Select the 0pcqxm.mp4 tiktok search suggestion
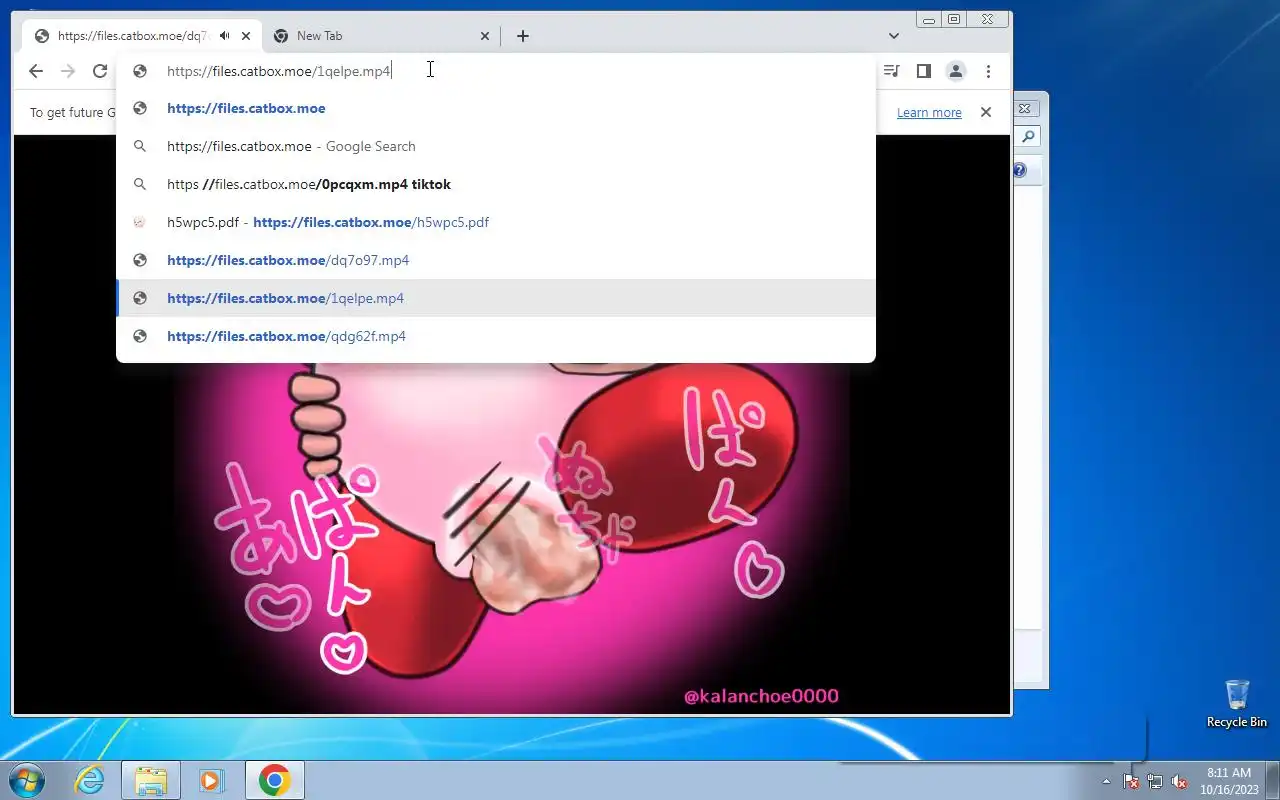1280x800 pixels. pos(496,184)
